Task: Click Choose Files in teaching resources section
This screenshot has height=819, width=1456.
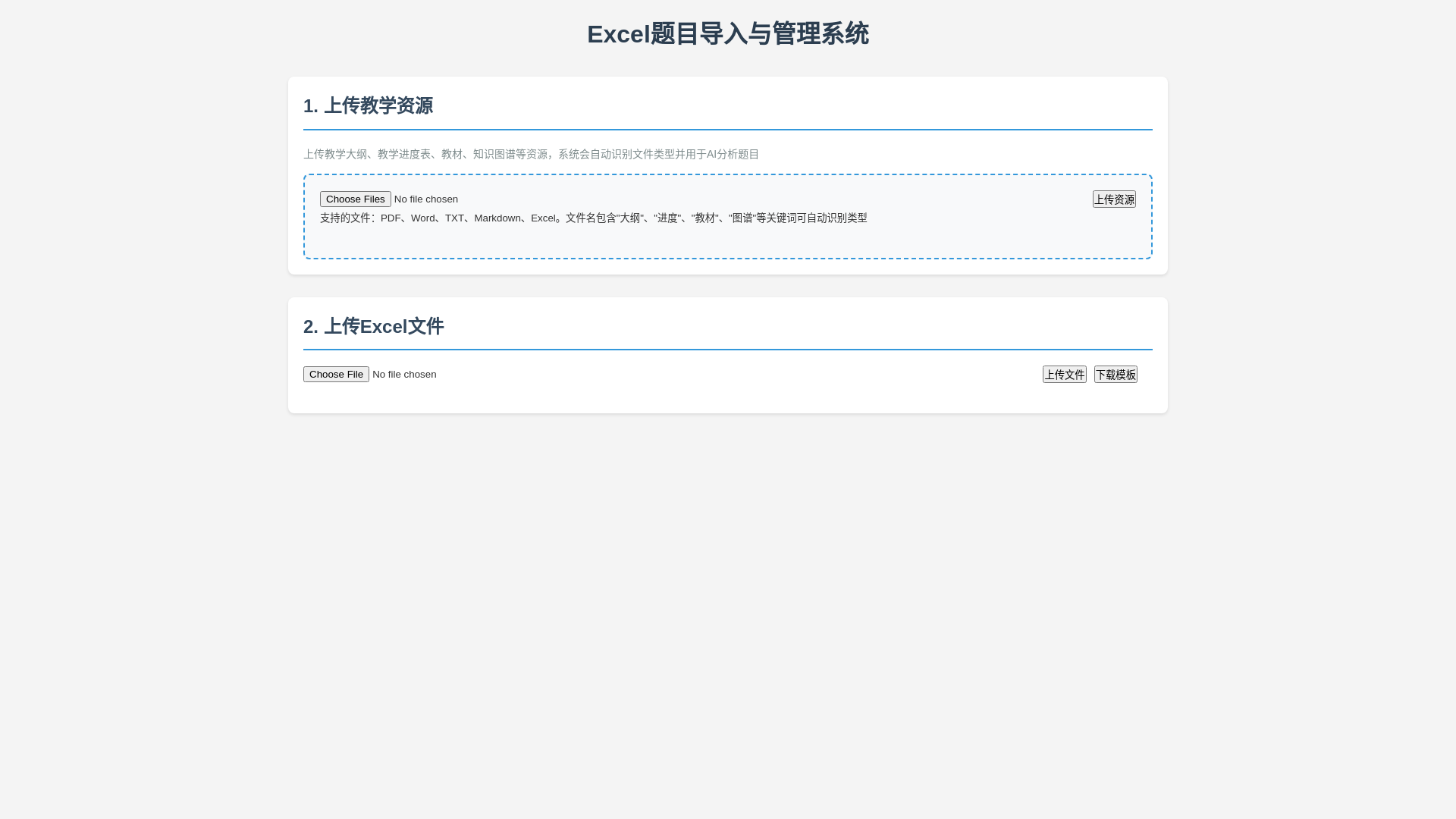Action: (355, 199)
